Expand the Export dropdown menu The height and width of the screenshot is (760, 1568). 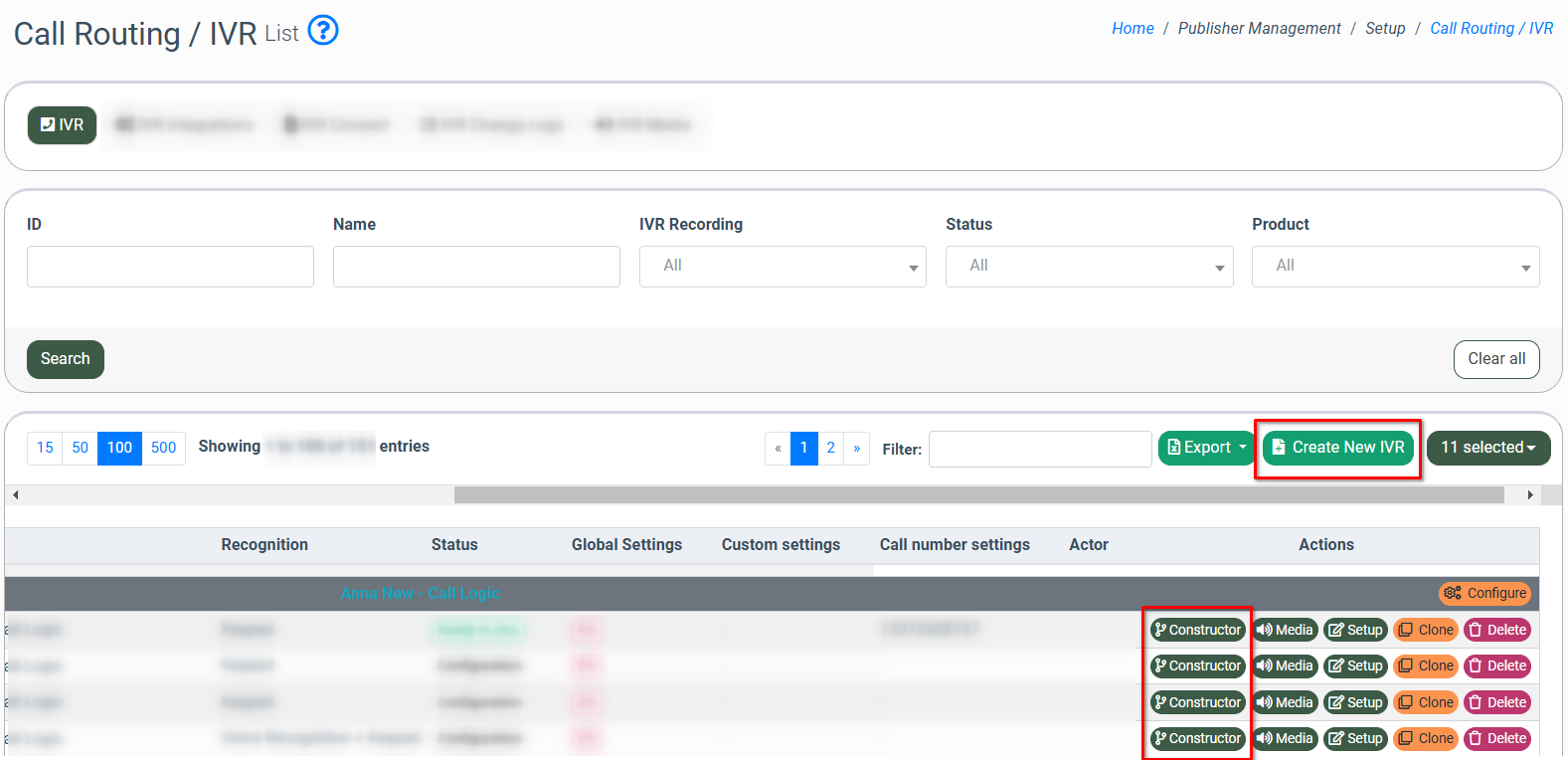(1206, 448)
